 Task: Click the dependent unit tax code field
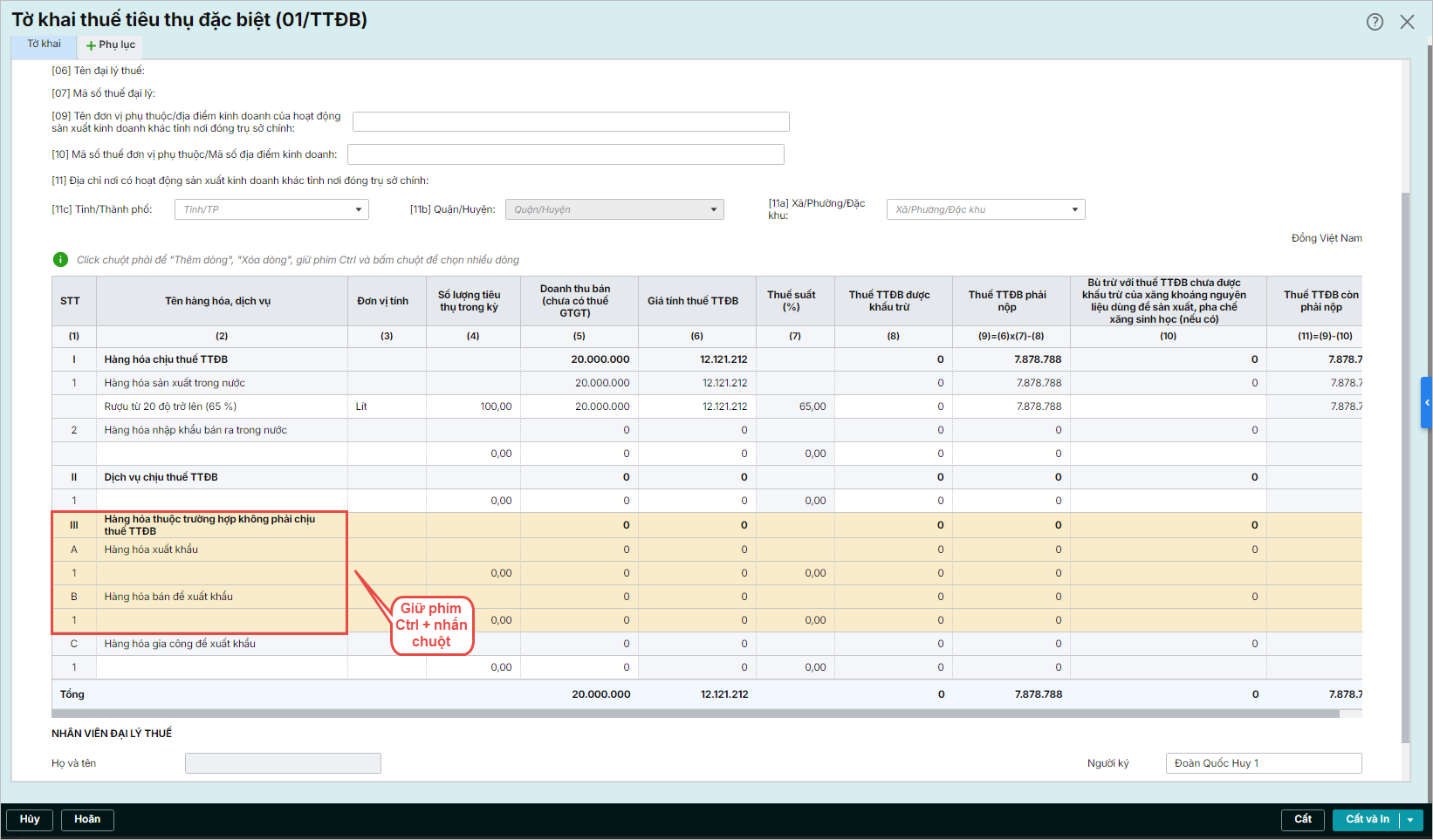tap(566, 154)
